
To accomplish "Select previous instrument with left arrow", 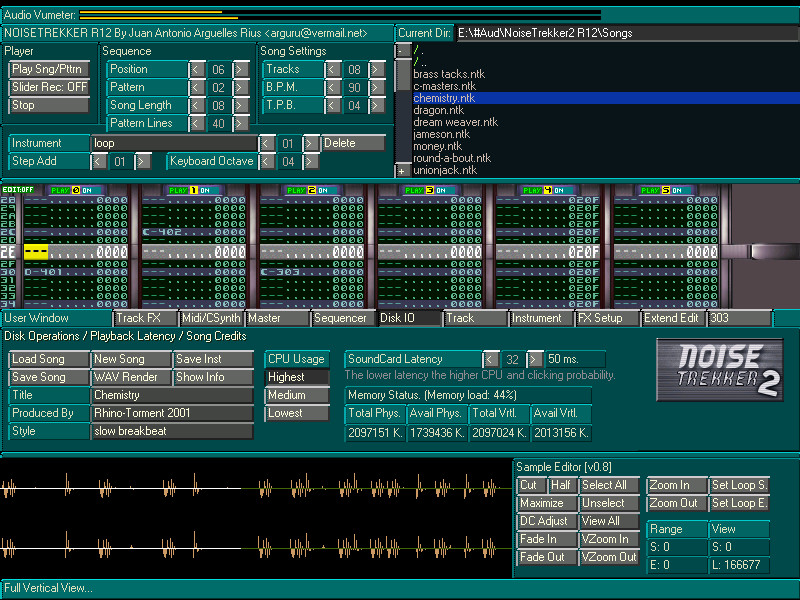I will coord(266,143).
